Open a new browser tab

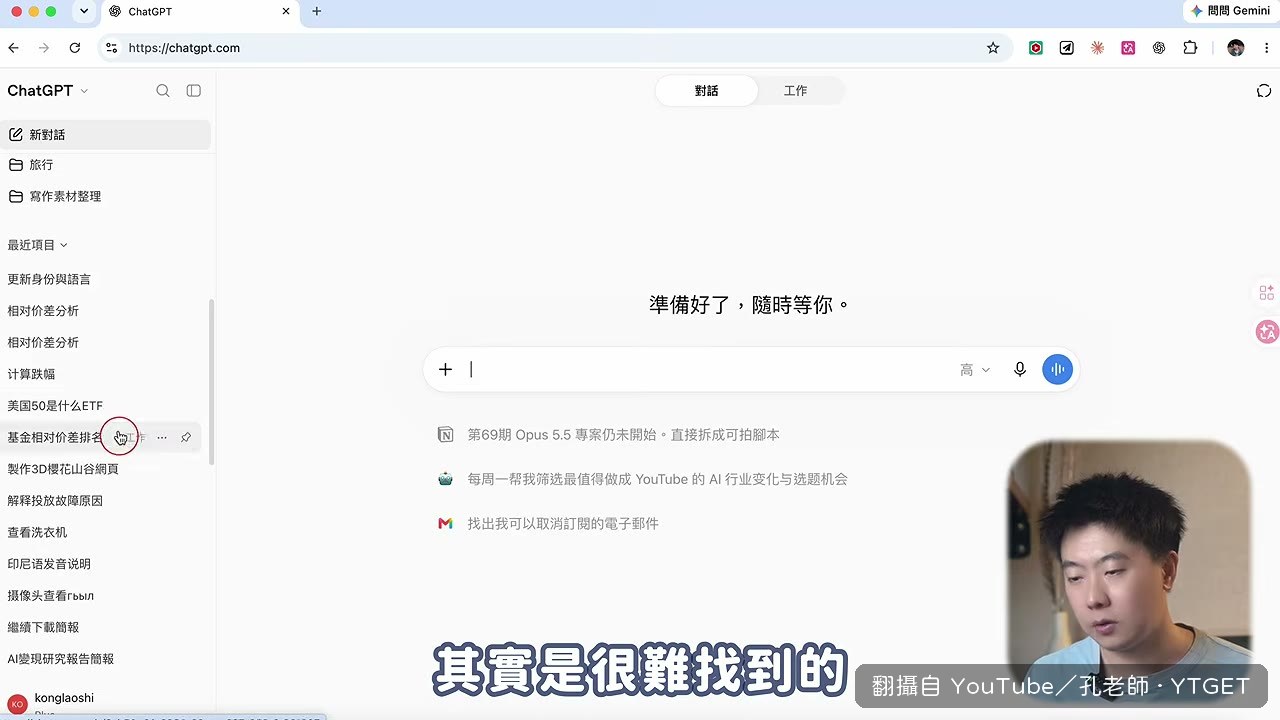pyautogui.click(x=317, y=11)
